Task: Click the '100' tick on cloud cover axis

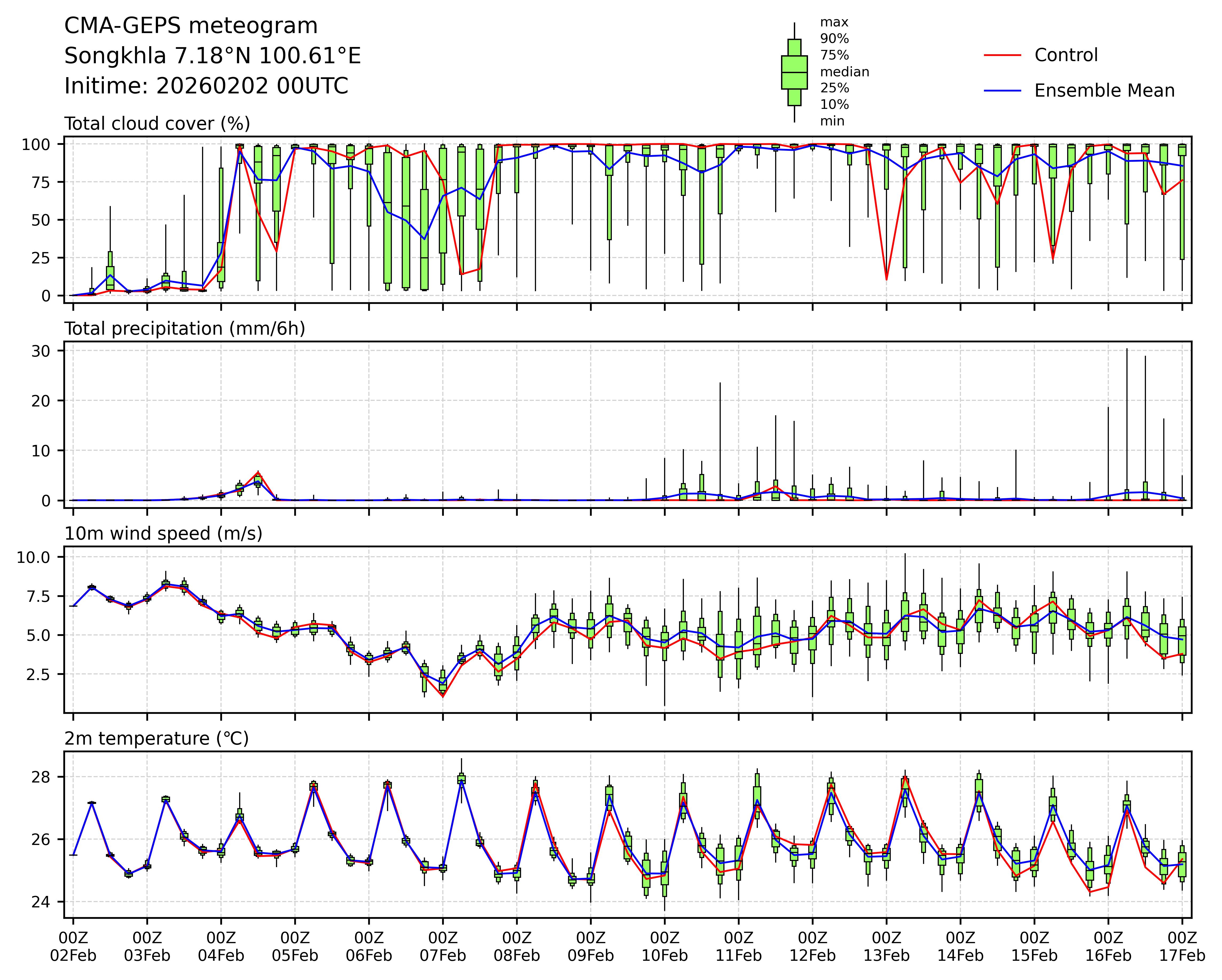Action: [36, 145]
